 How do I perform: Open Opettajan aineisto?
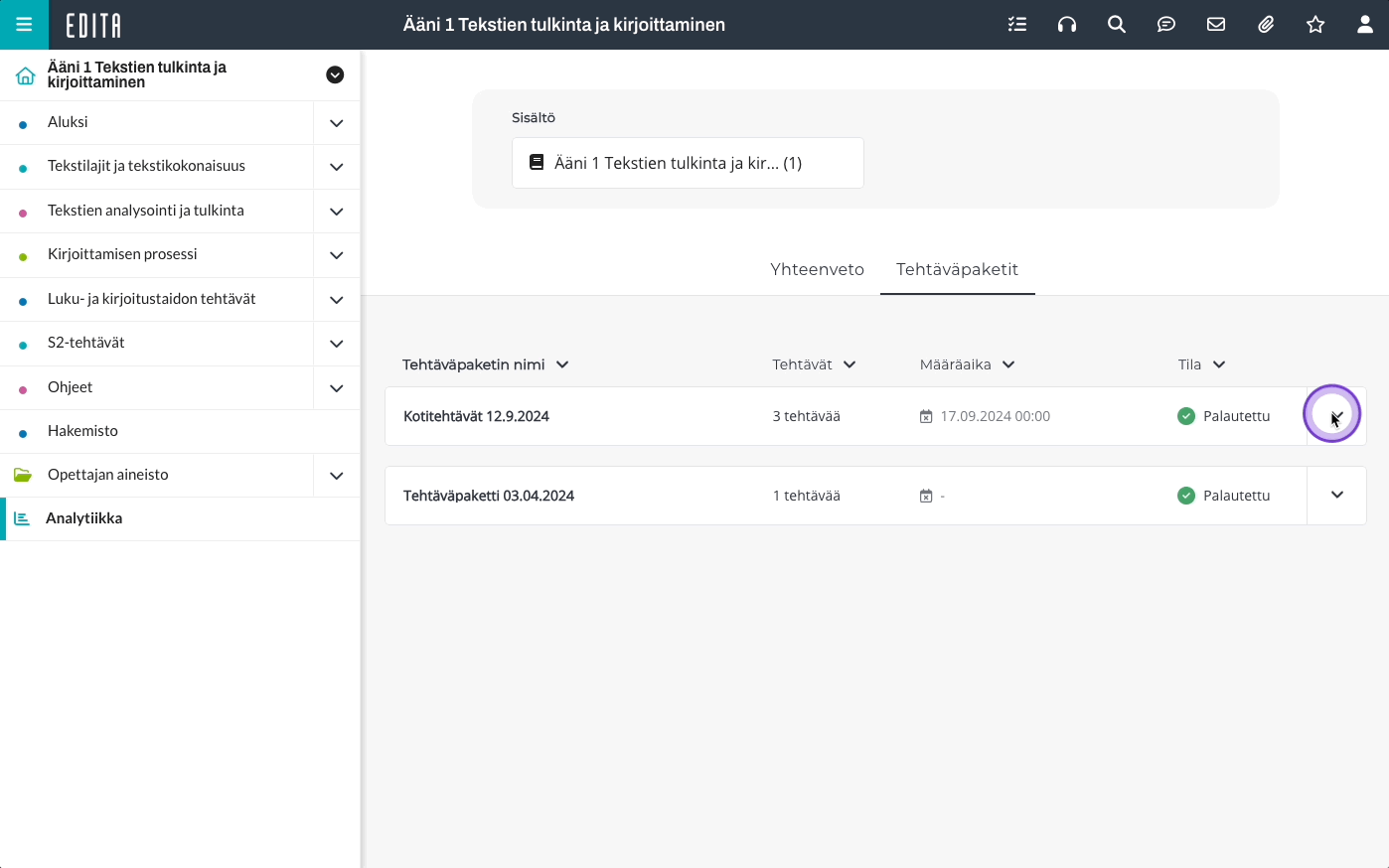(x=107, y=475)
